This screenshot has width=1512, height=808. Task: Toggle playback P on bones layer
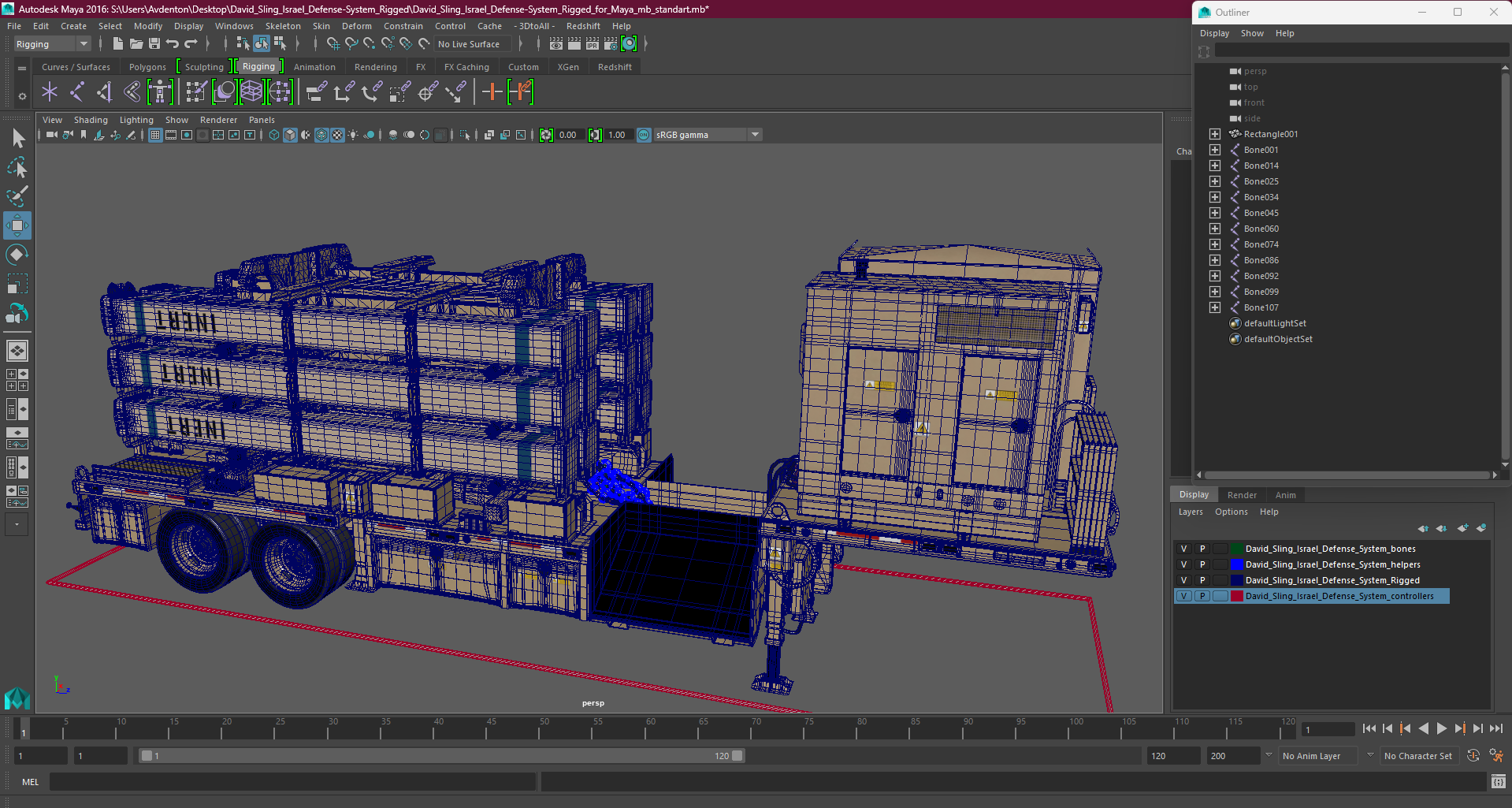tap(1202, 549)
